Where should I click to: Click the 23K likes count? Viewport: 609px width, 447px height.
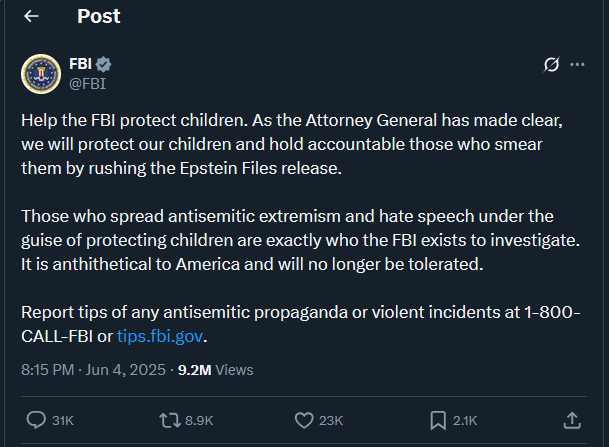coord(331,421)
